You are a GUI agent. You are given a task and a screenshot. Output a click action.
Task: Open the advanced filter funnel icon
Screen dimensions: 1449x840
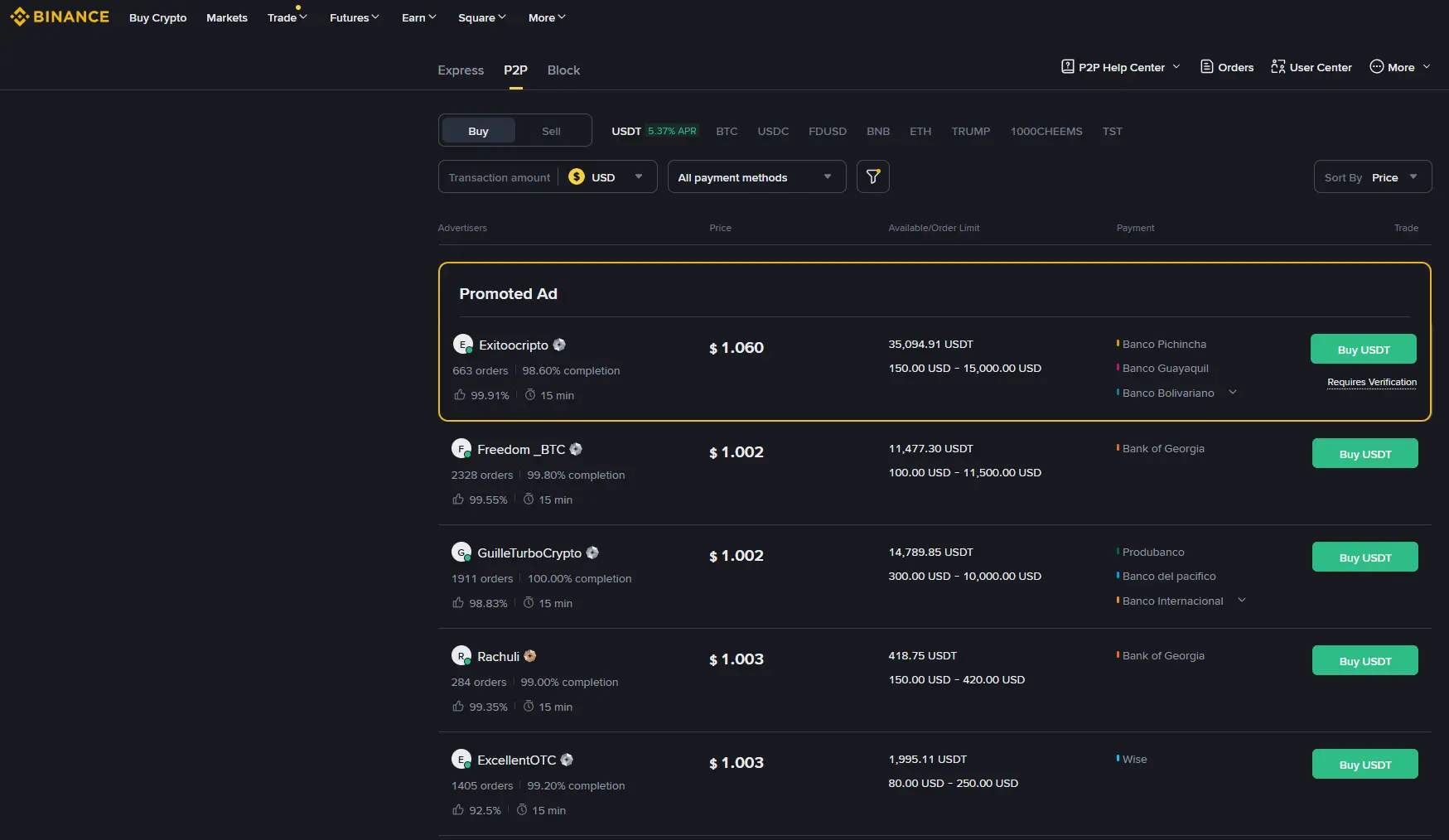(872, 176)
